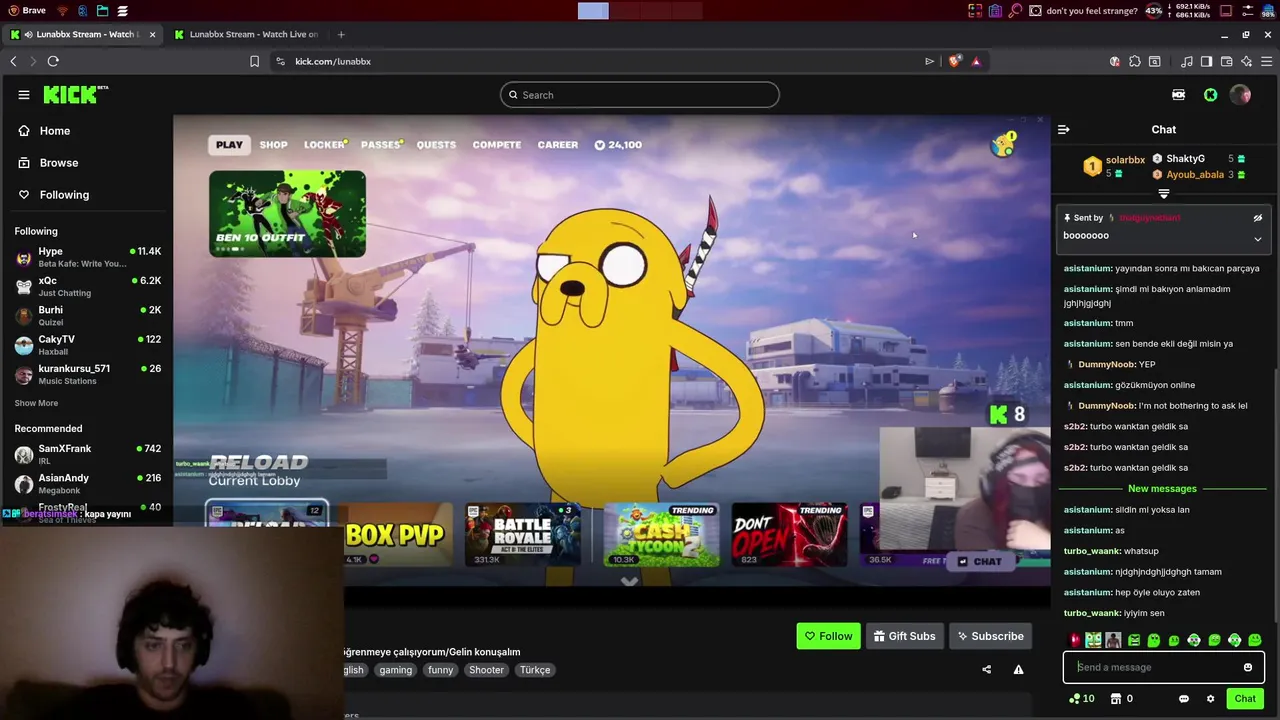
Task: Click the green Chat send button
Action: [1245, 699]
